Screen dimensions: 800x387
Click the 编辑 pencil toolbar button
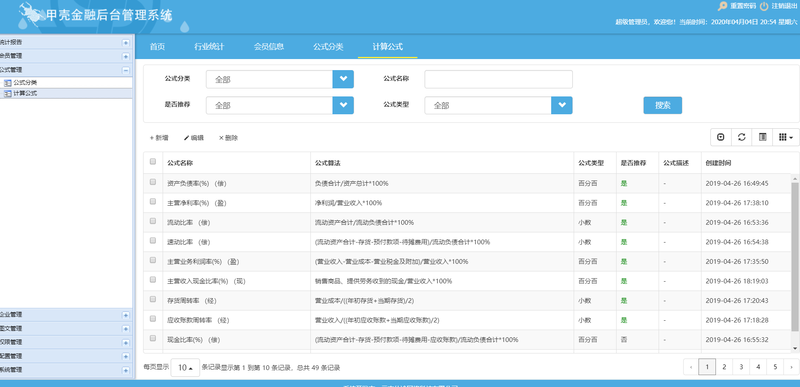coord(193,138)
